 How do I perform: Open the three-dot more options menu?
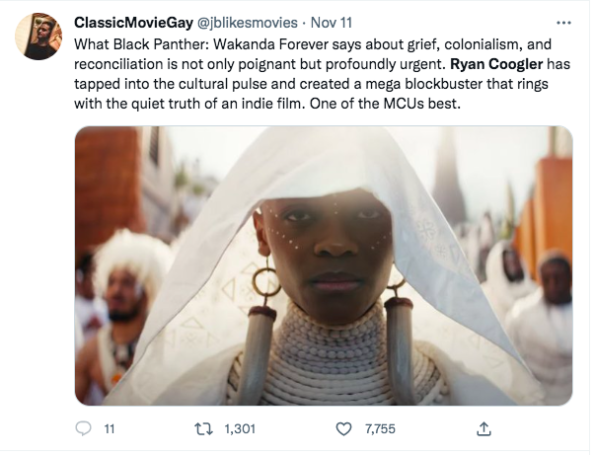[x=563, y=23]
